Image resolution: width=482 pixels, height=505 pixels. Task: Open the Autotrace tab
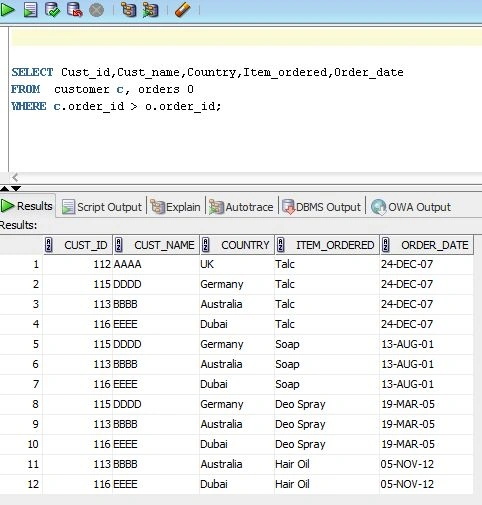pyautogui.click(x=241, y=207)
